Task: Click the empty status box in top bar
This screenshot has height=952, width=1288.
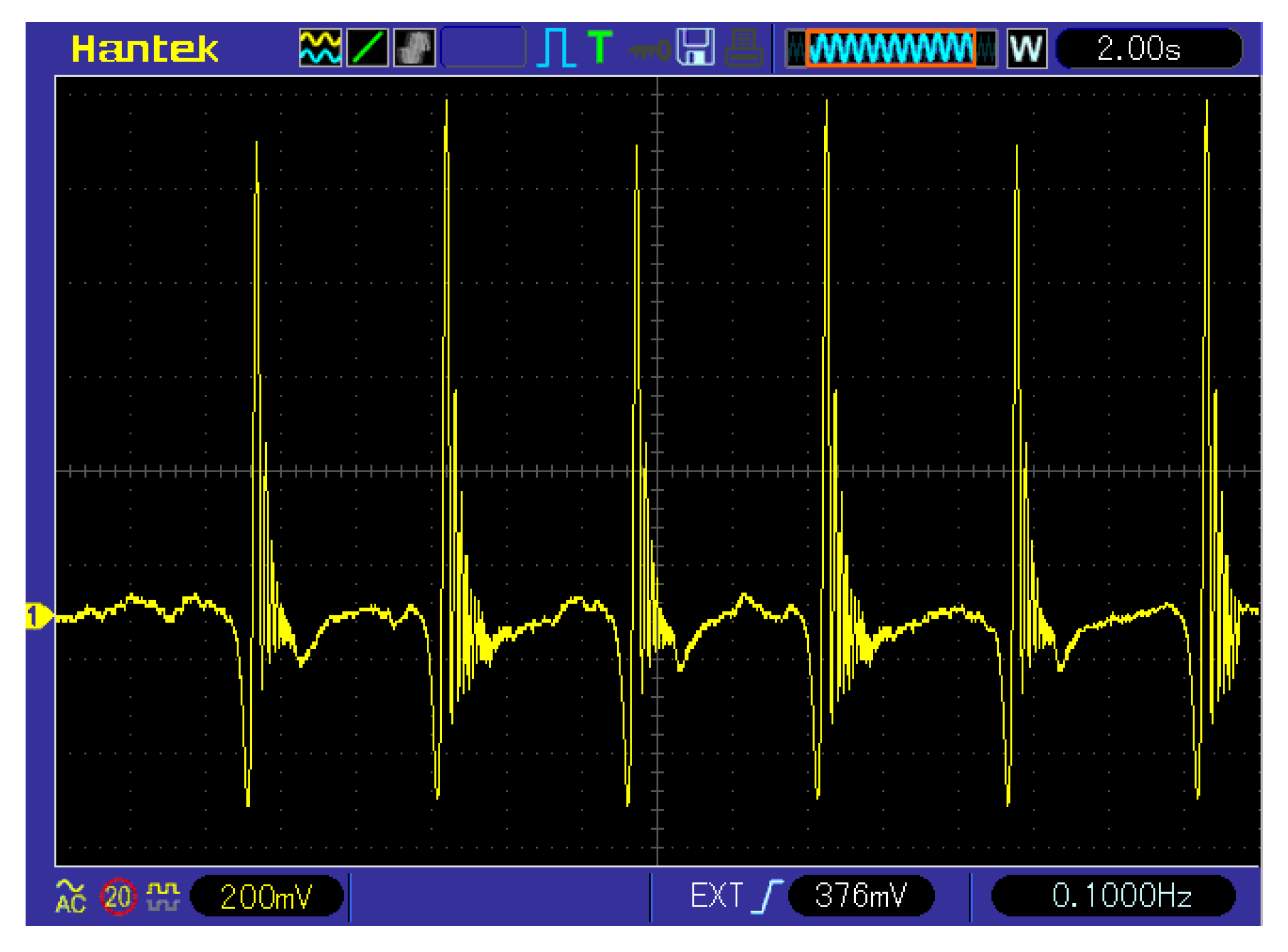Action: [483, 47]
